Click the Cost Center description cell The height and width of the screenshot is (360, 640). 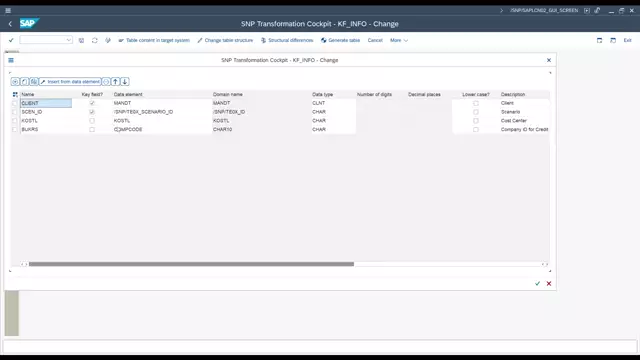point(524,121)
